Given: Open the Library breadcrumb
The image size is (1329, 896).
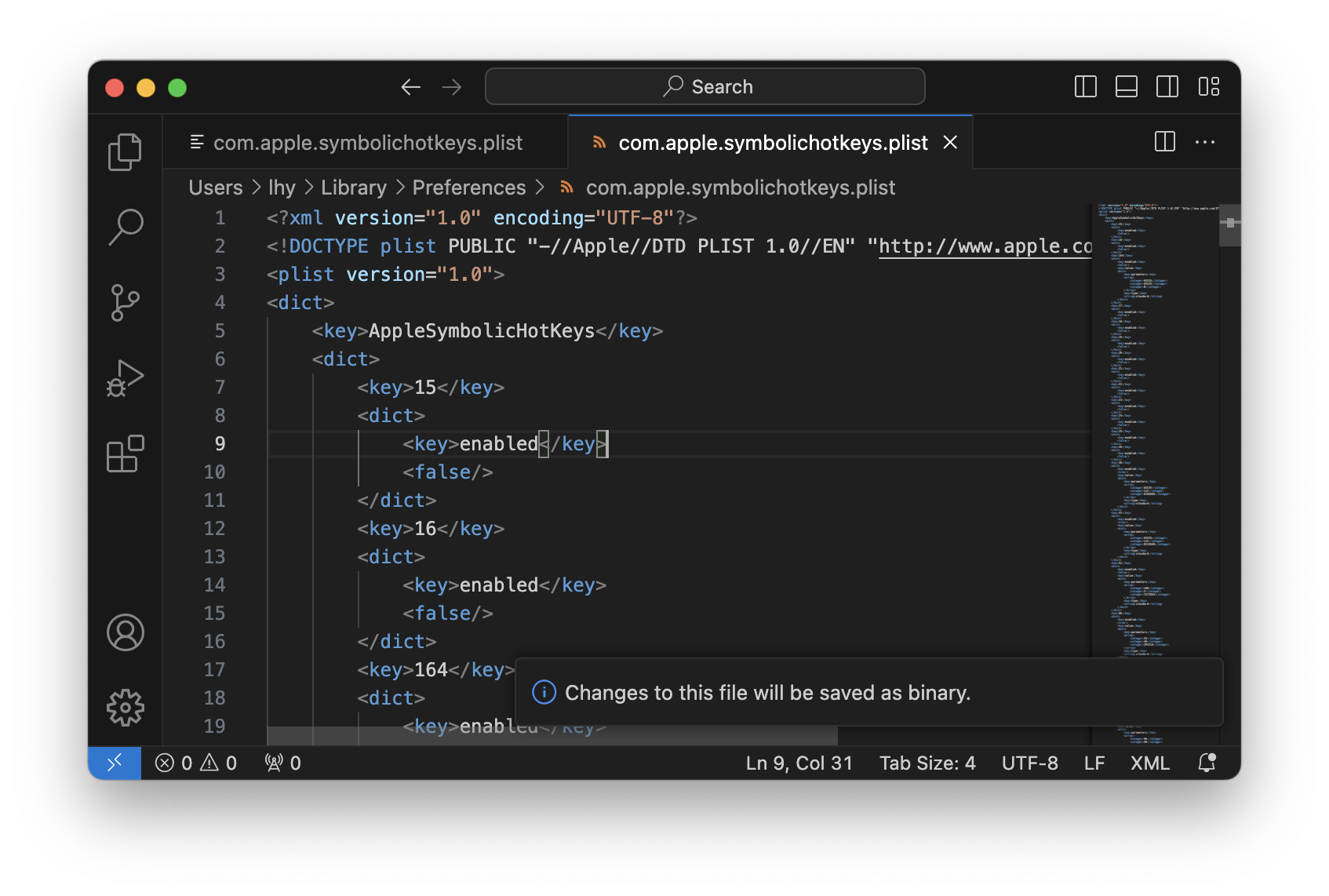Looking at the screenshot, I should coord(353,188).
